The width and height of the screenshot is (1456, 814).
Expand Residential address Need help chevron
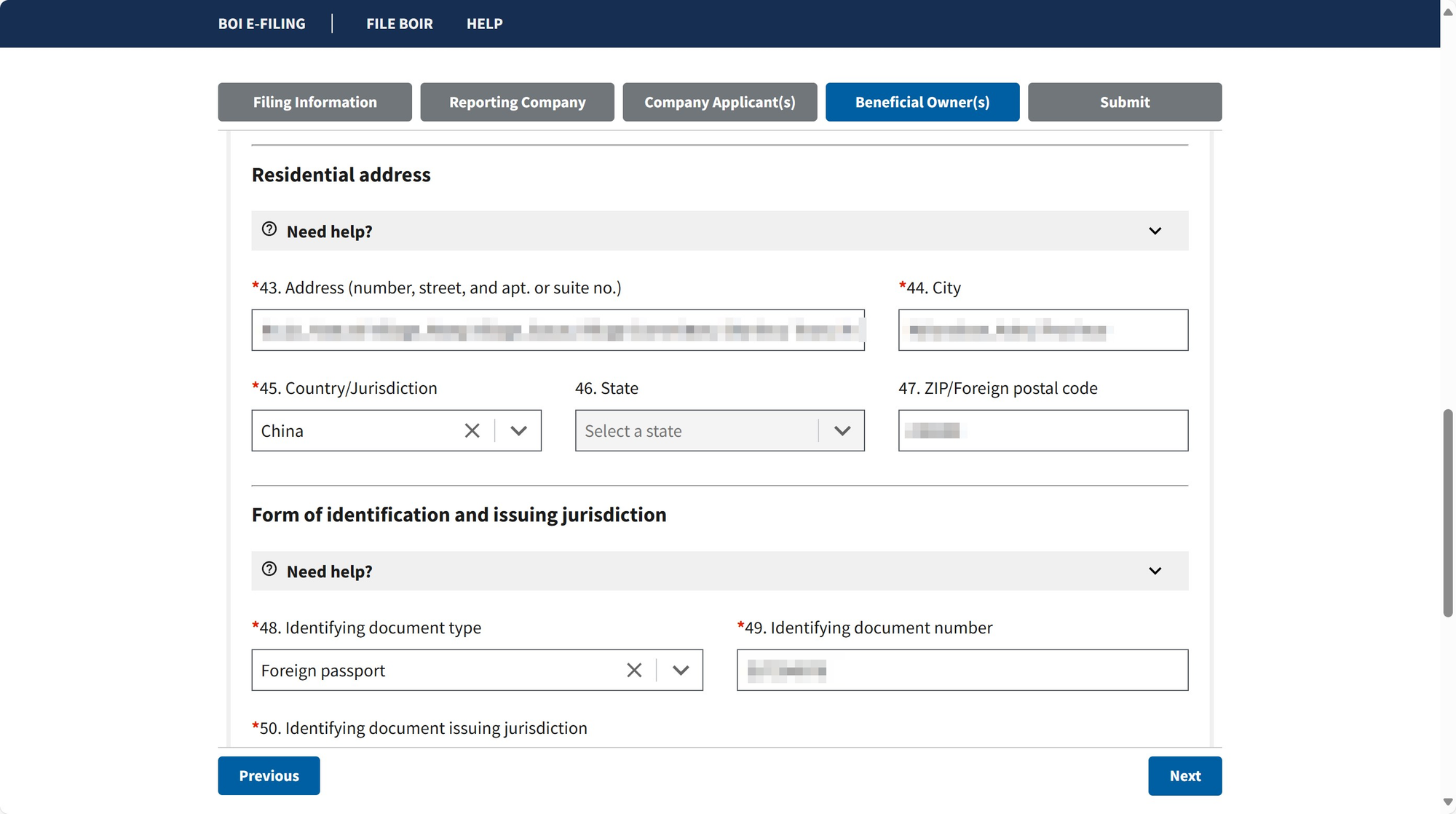(1155, 231)
